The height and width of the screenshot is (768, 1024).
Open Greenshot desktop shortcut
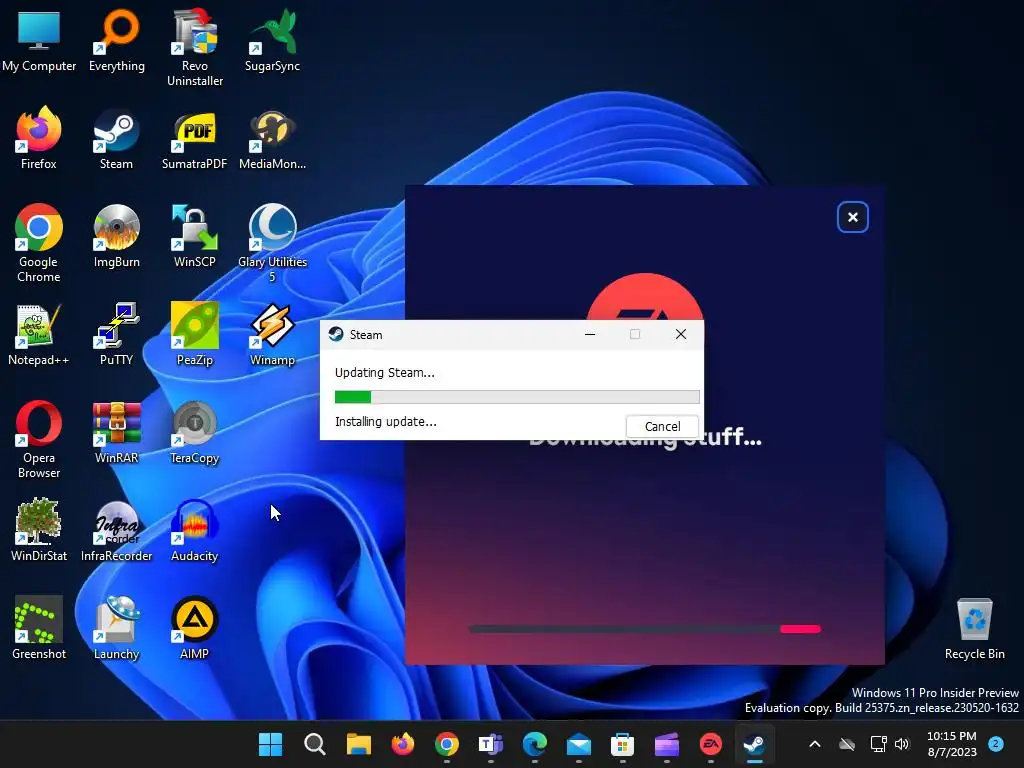39,628
